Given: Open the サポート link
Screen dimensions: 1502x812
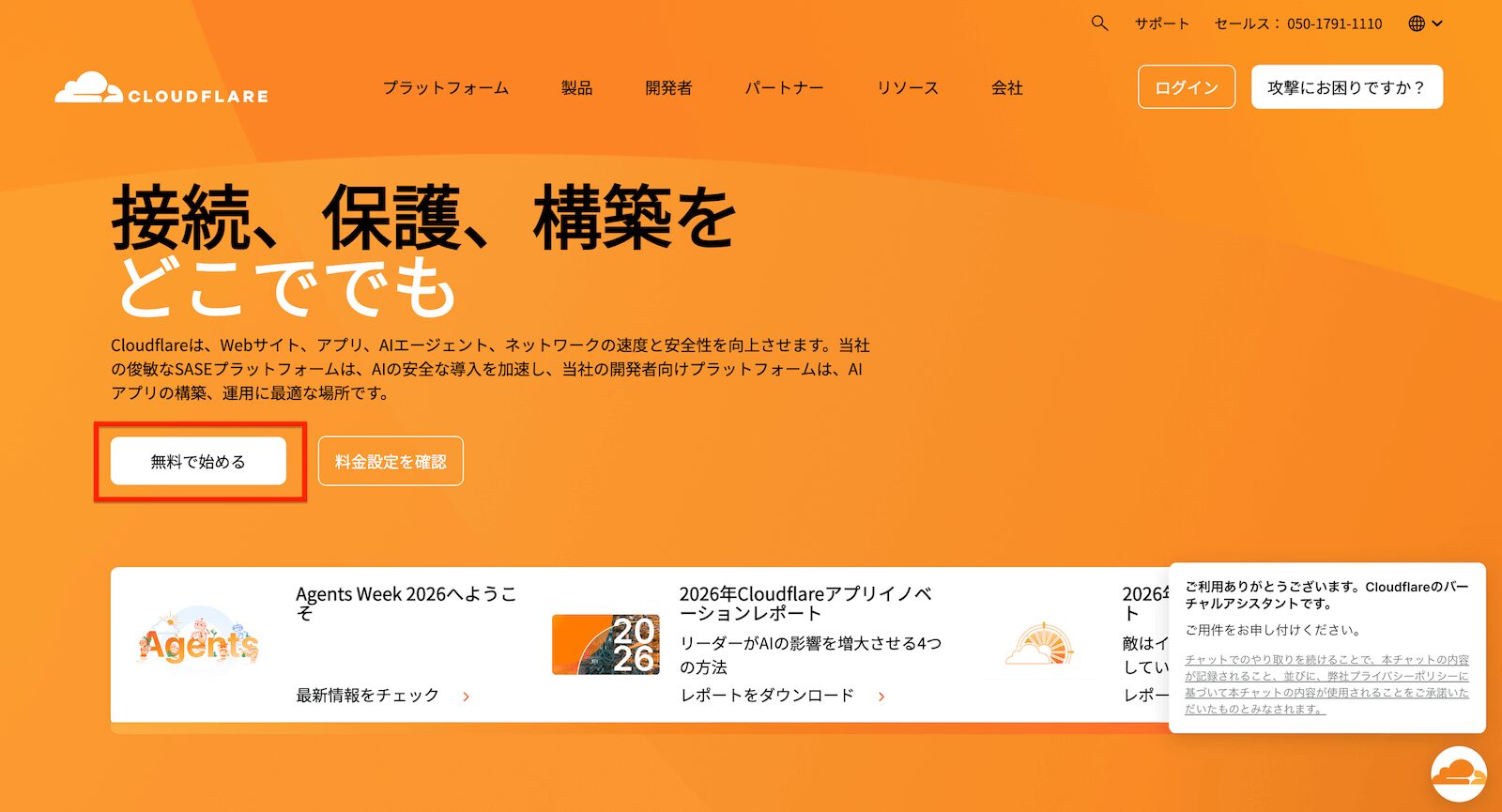Looking at the screenshot, I should 1161,23.
